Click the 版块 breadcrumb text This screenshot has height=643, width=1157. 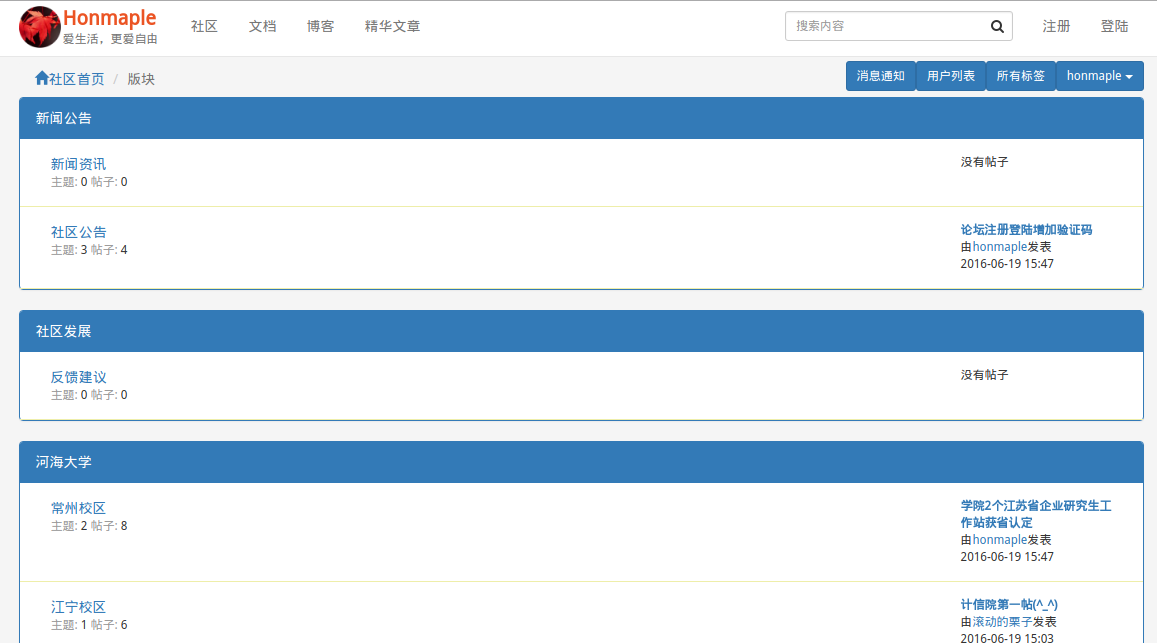click(x=141, y=79)
